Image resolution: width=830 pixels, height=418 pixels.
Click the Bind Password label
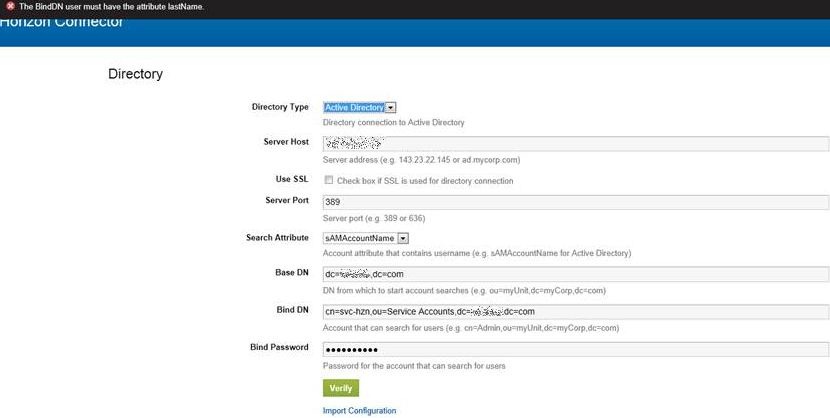[x=279, y=347]
